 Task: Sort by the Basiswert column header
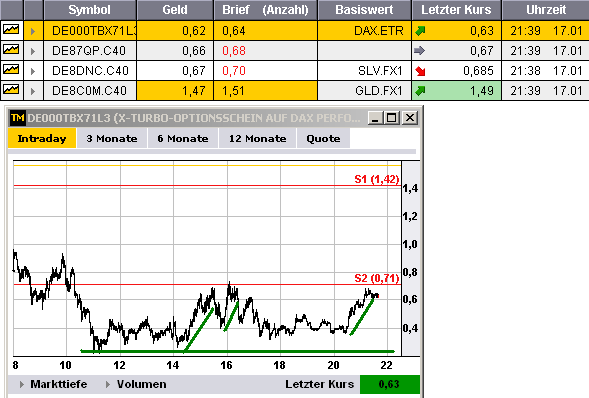(x=364, y=10)
